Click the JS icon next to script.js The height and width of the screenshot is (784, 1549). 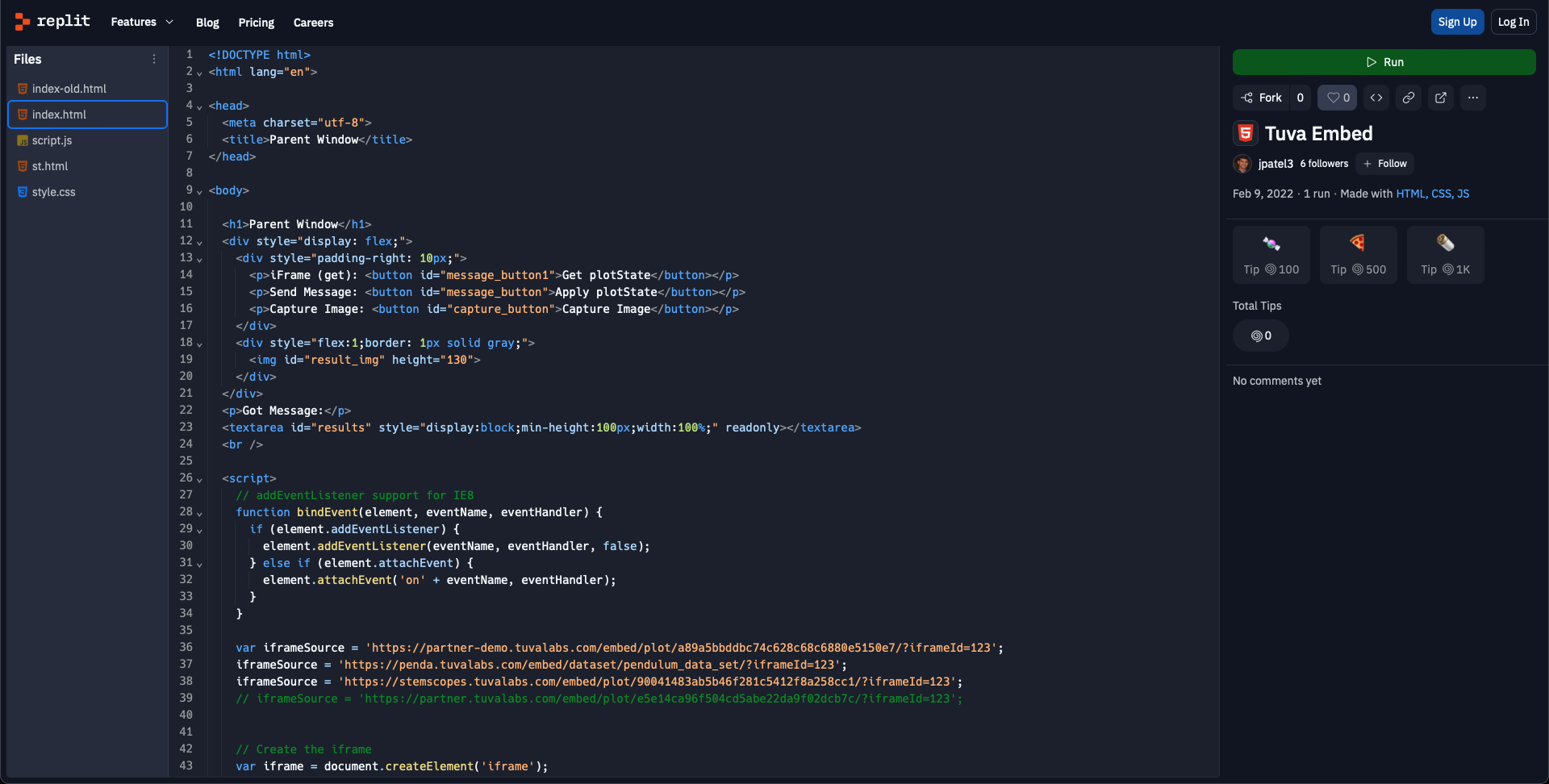pyautogui.click(x=23, y=140)
